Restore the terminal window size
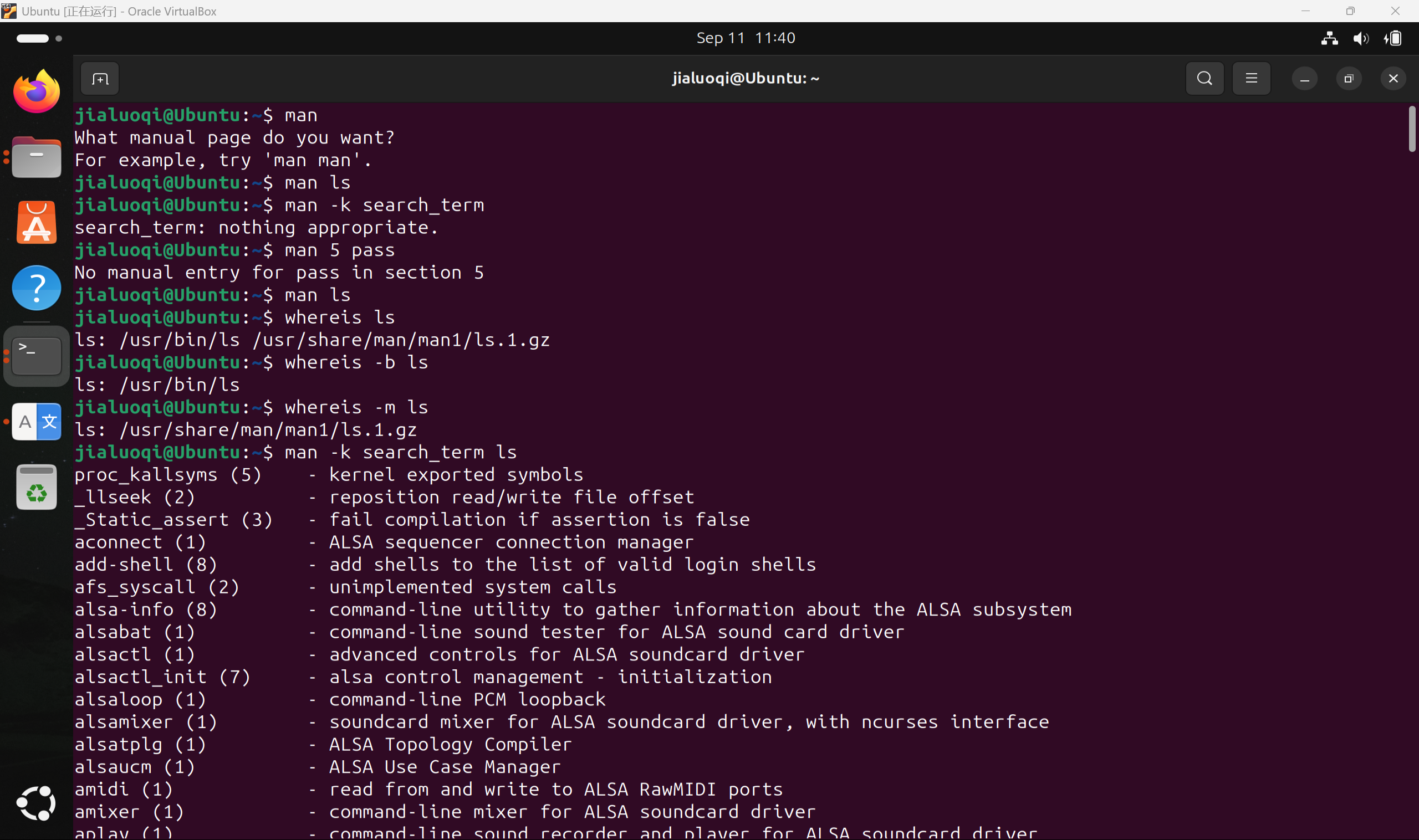This screenshot has height=840, width=1419. tap(1349, 79)
